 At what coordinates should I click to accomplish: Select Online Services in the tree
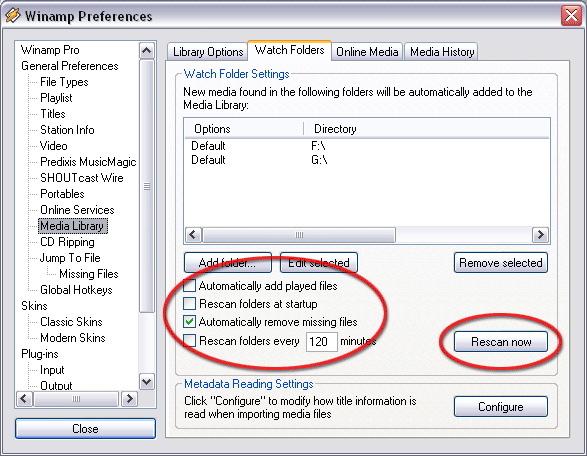[x=77, y=210]
